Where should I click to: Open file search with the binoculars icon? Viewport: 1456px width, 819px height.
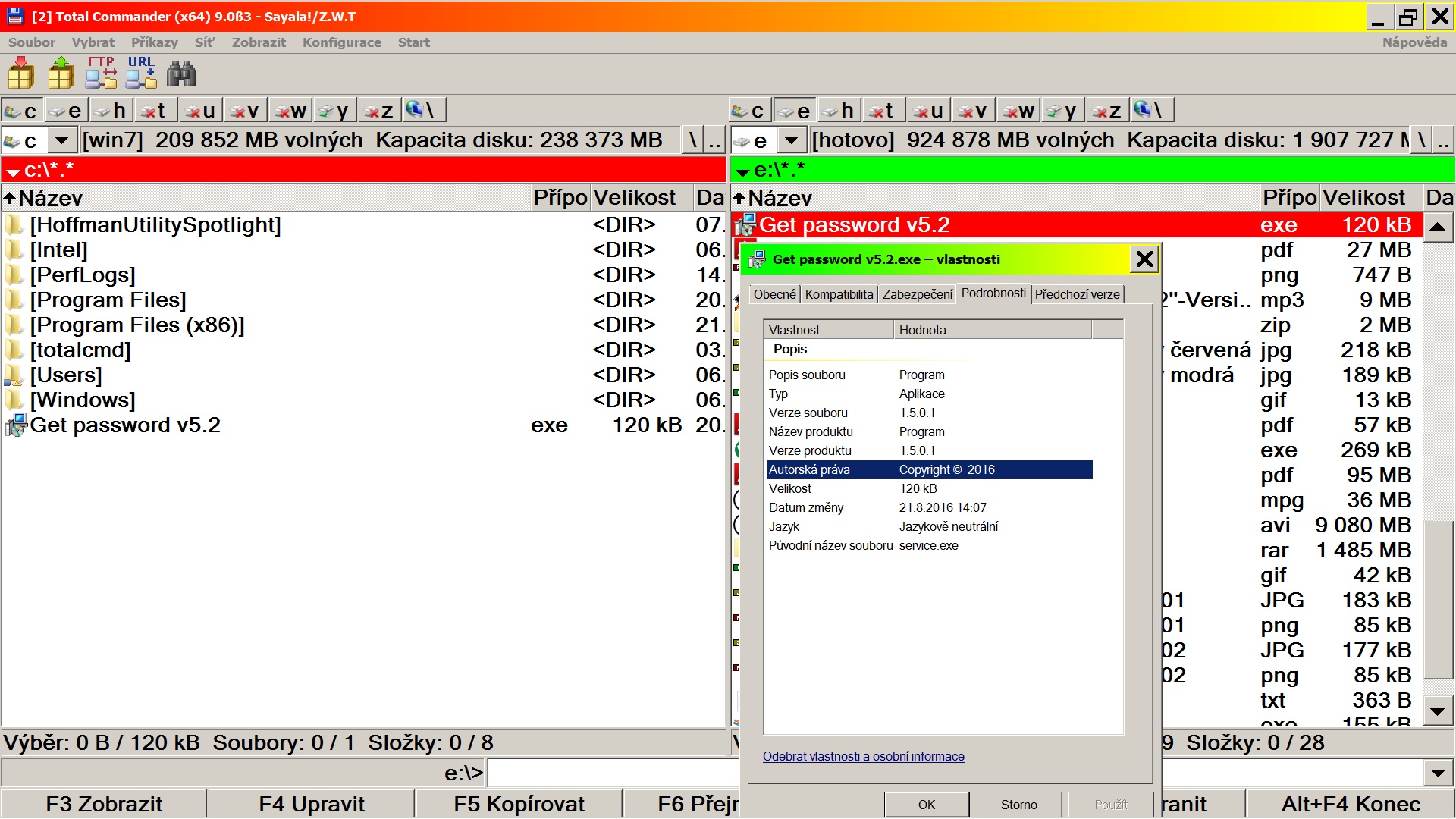[181, 74]
